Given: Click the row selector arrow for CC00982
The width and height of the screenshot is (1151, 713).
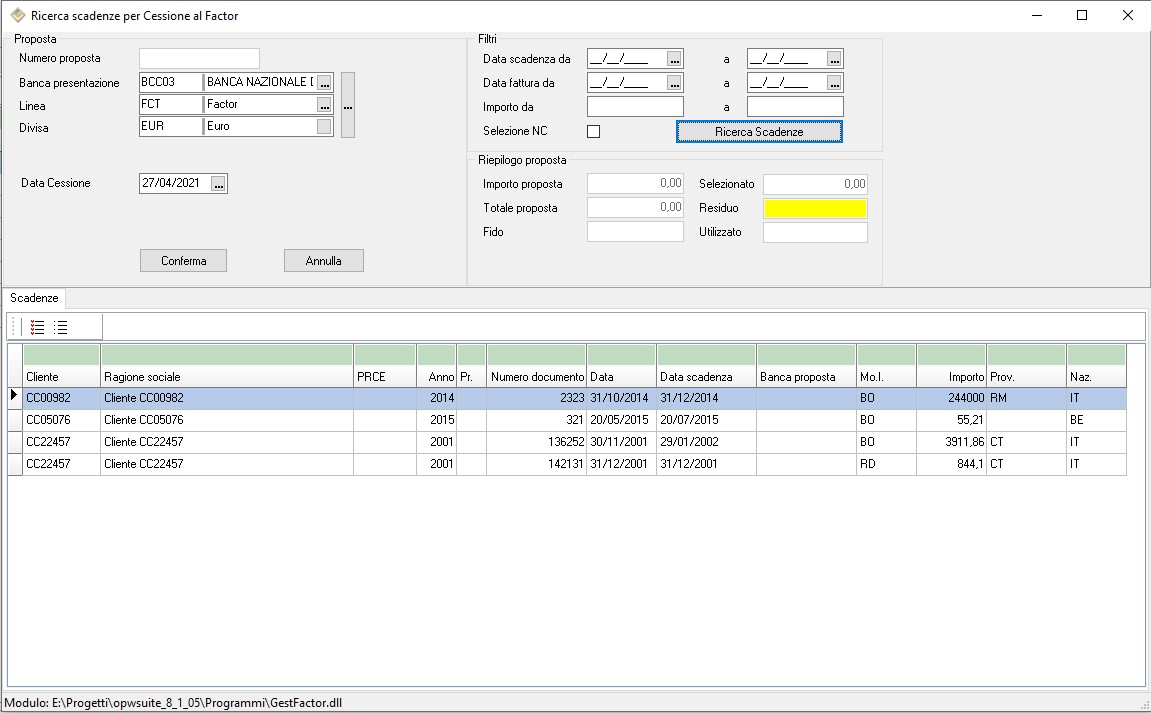Looking at the screenshot, I should [x=15, y=397].
